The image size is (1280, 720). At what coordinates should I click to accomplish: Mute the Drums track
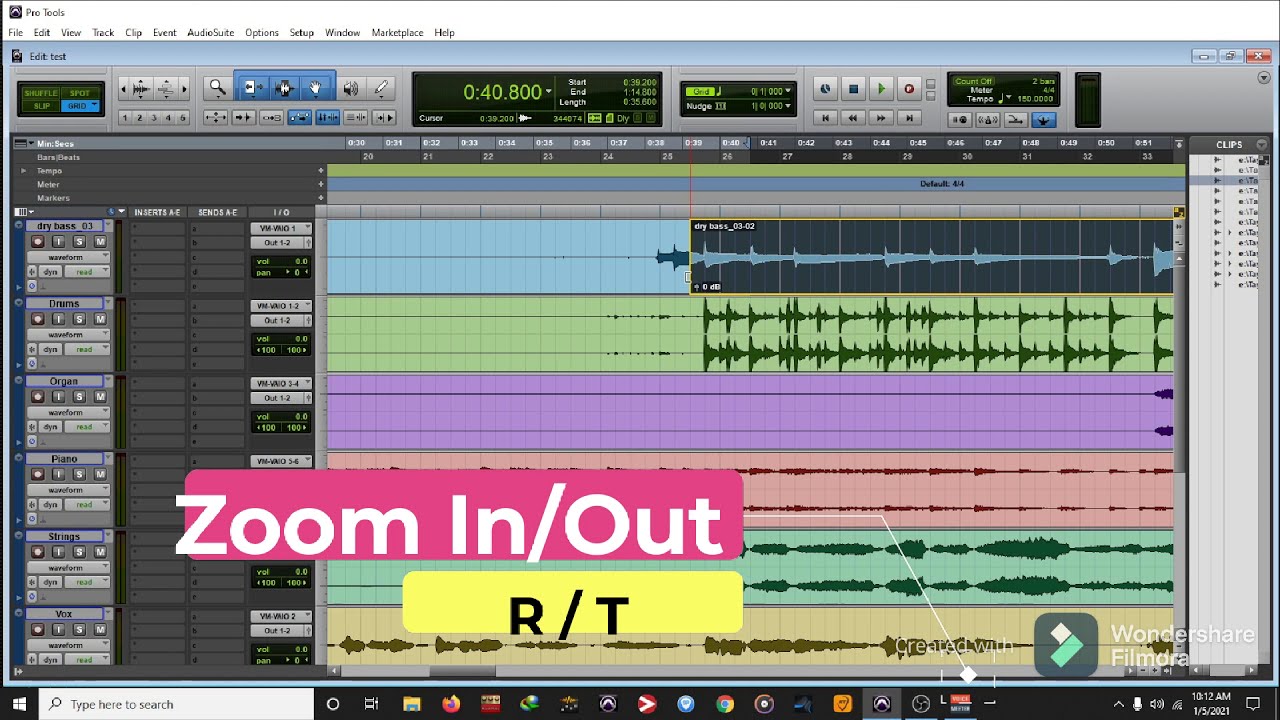tap(99, 319)
